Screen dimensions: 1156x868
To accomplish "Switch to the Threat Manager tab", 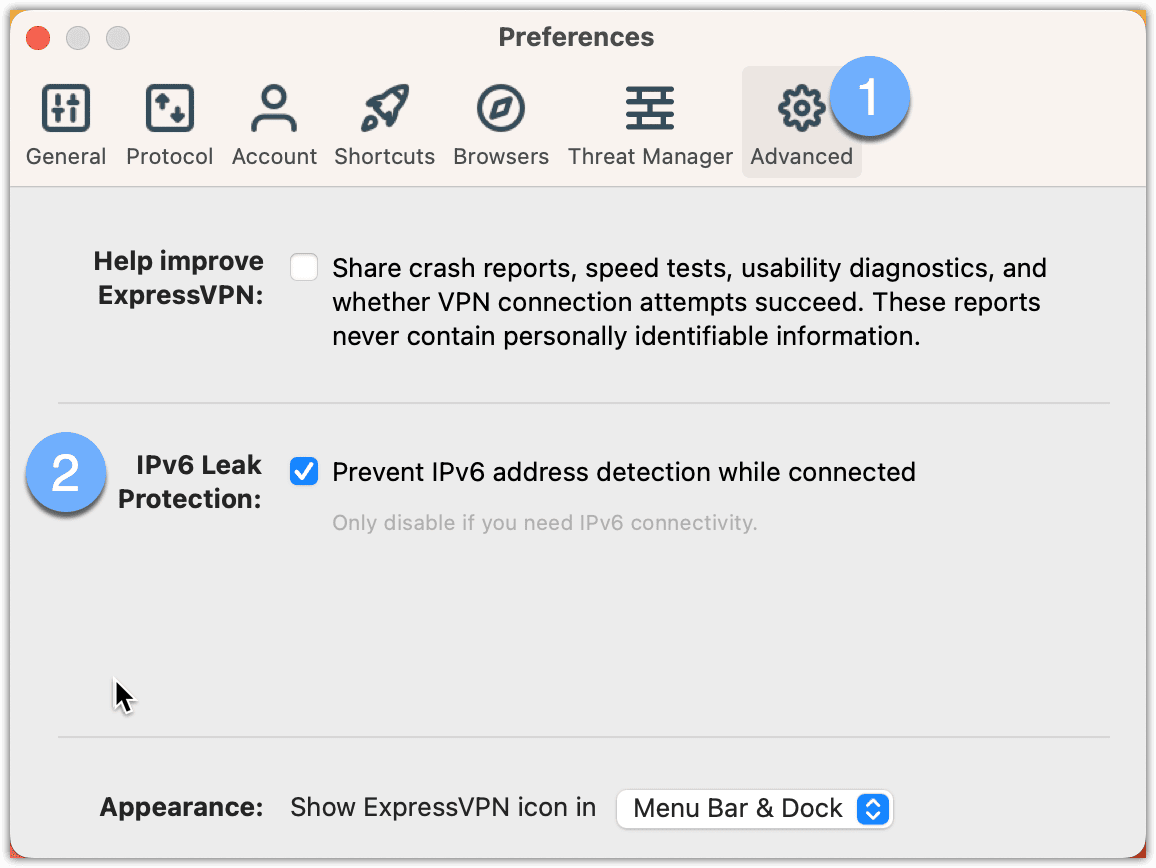I will point(649,122).
